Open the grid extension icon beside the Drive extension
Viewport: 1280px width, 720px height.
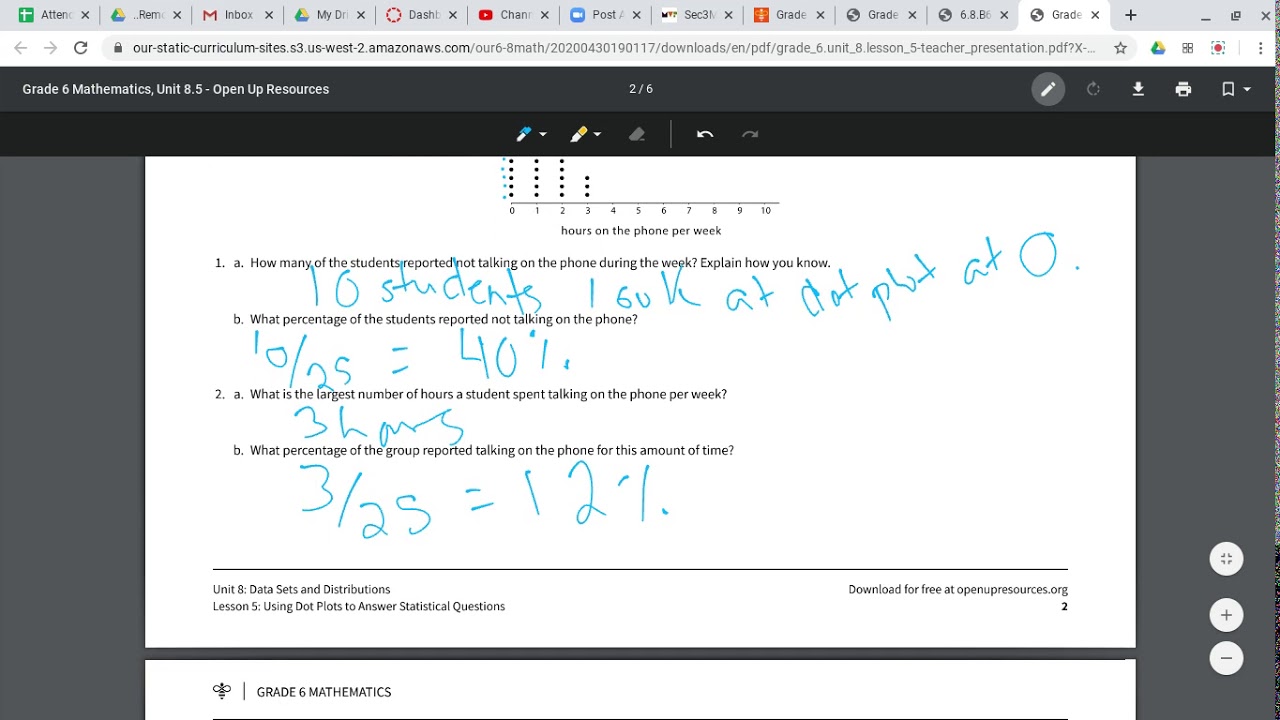coord(1188,48)
